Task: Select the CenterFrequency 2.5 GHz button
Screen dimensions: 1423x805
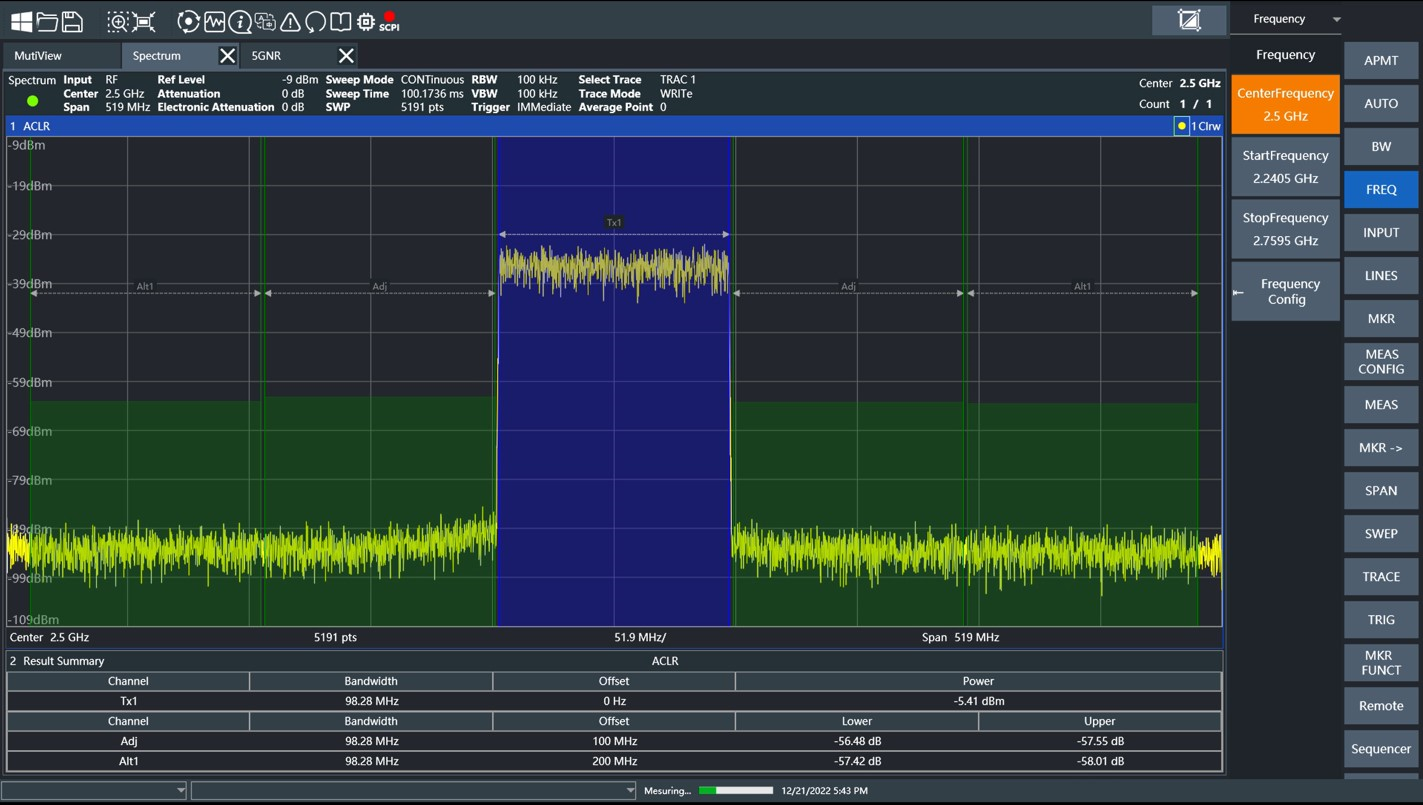Action: pos(1286,104)
